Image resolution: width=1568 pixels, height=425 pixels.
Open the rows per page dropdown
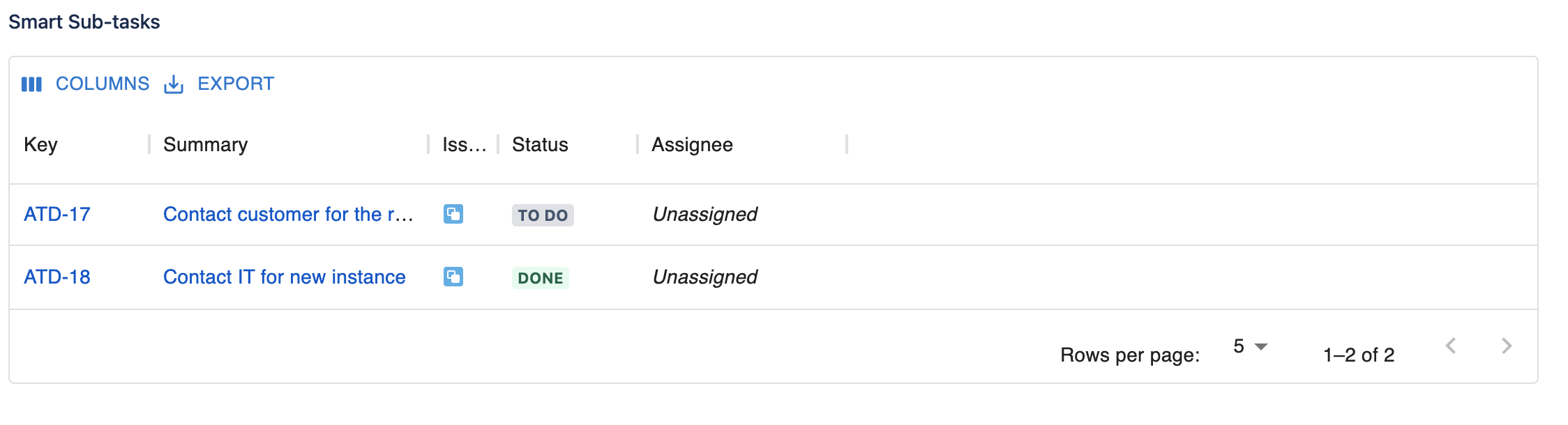pyautogui.click(x=1250, y=346)
